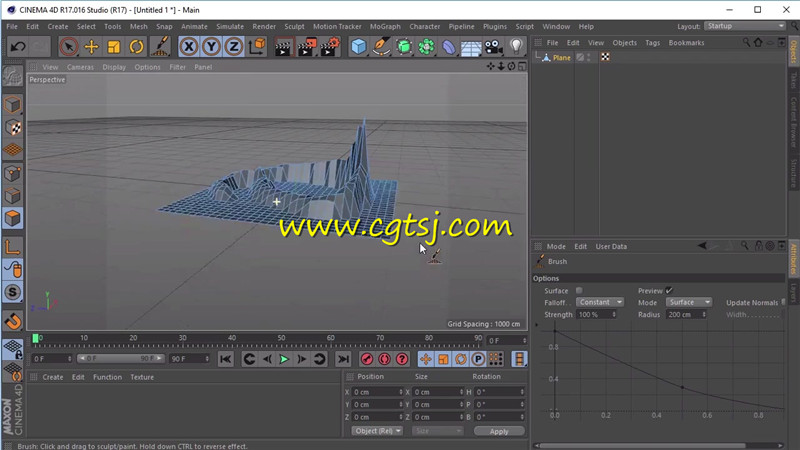Image resolution: width=800 pixels, height=450 pixels.
Task: Toggle Plane object visibility dots
Action: click(589, 57)
